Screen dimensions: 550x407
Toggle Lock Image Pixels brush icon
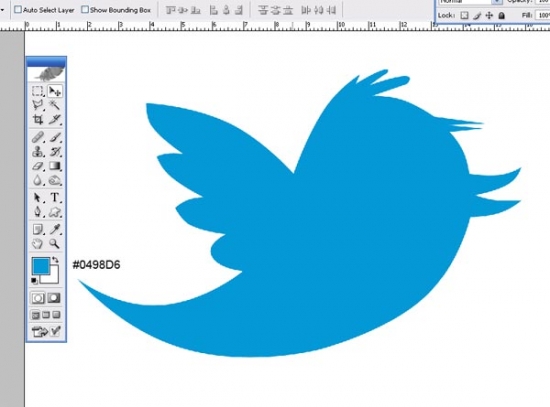[477, 15]
